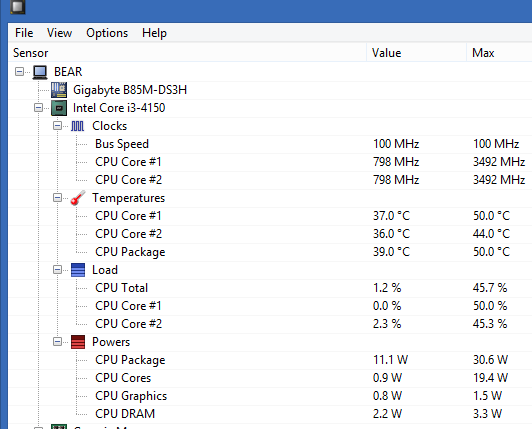The height and width of the screenshot is (429, 532).
Task: Click the 0.8 W graphics power value
Action: [x=387, y=396]
